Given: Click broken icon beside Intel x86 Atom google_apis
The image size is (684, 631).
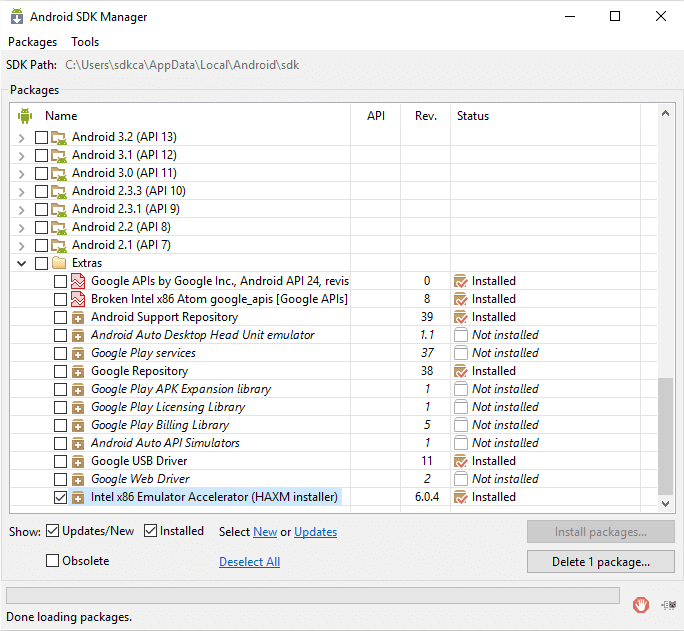Looking at the screenshot, I should 78,299.
